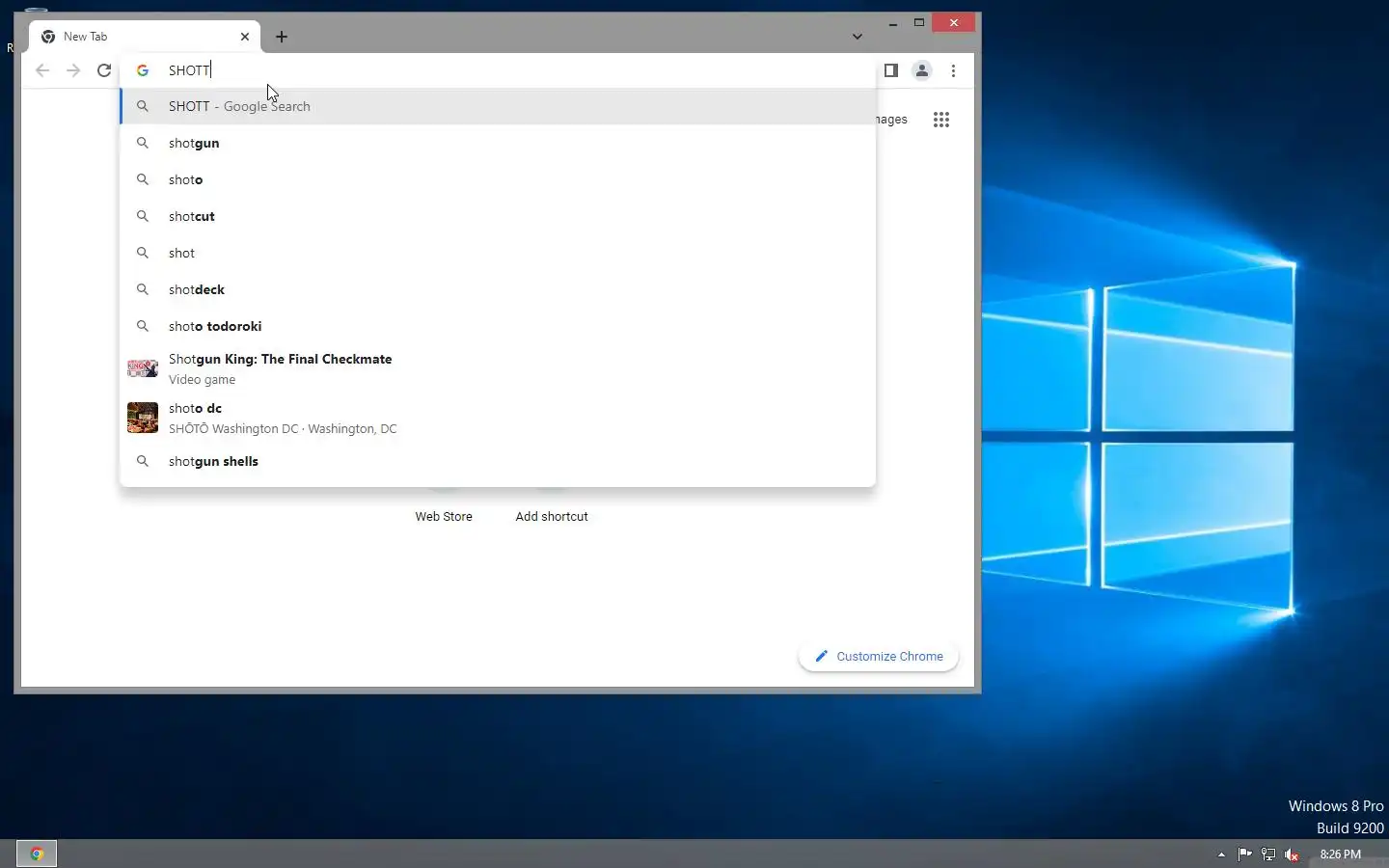Click the SHŌTŌ Washington DC restaurant thumbnail
The image size is (1389, 868).
[143, 418]
